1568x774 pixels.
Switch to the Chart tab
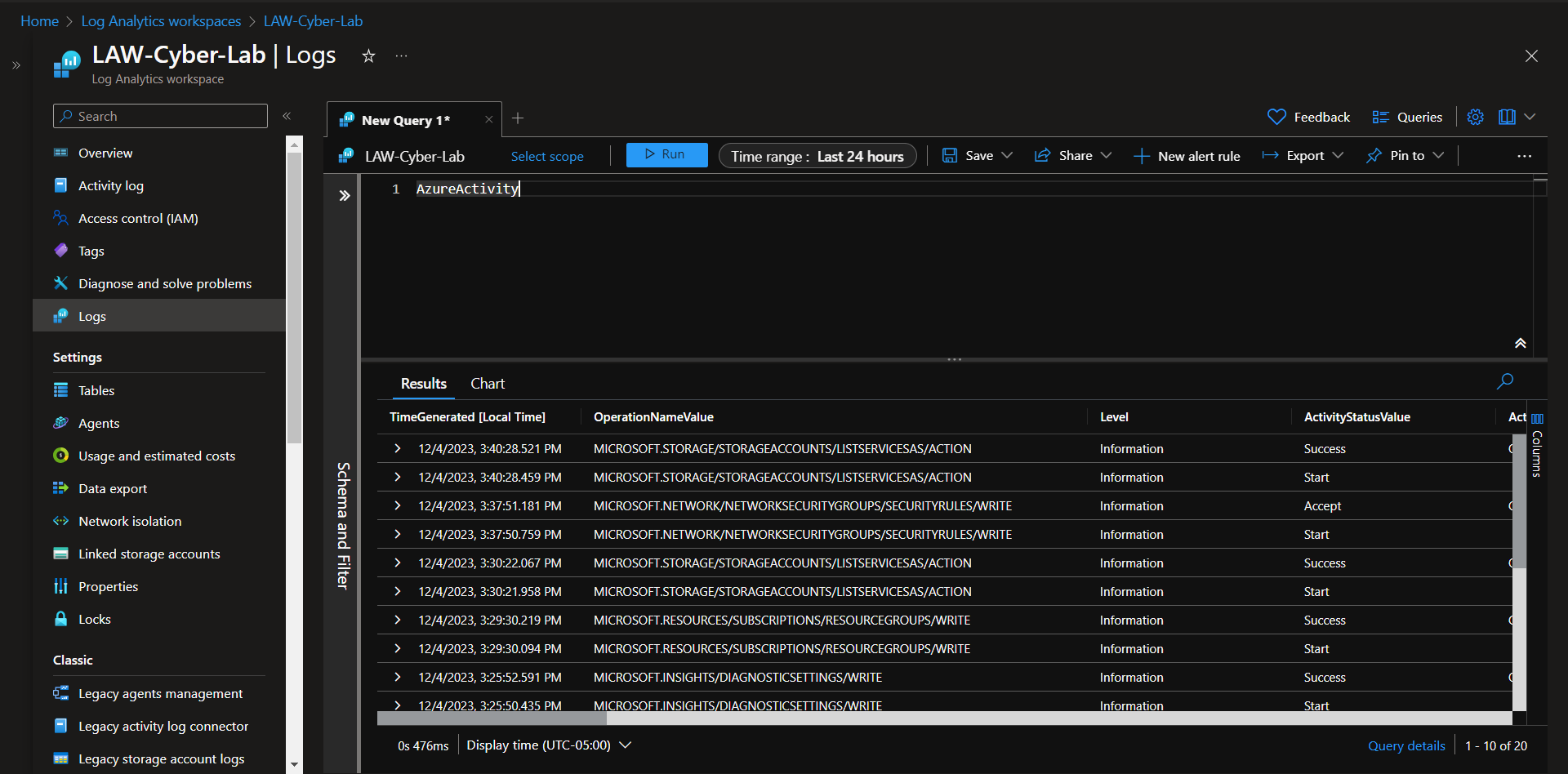pos(488,383)
